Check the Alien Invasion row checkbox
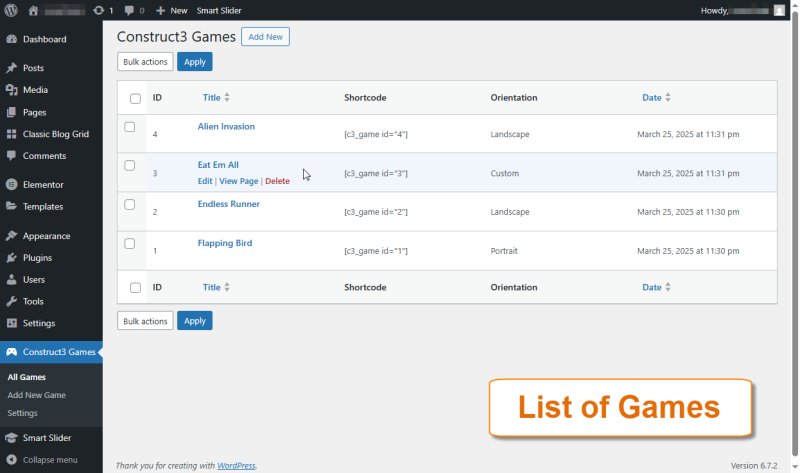The width and height of the screenshot is (800, 473). click(x=130, y=127)
